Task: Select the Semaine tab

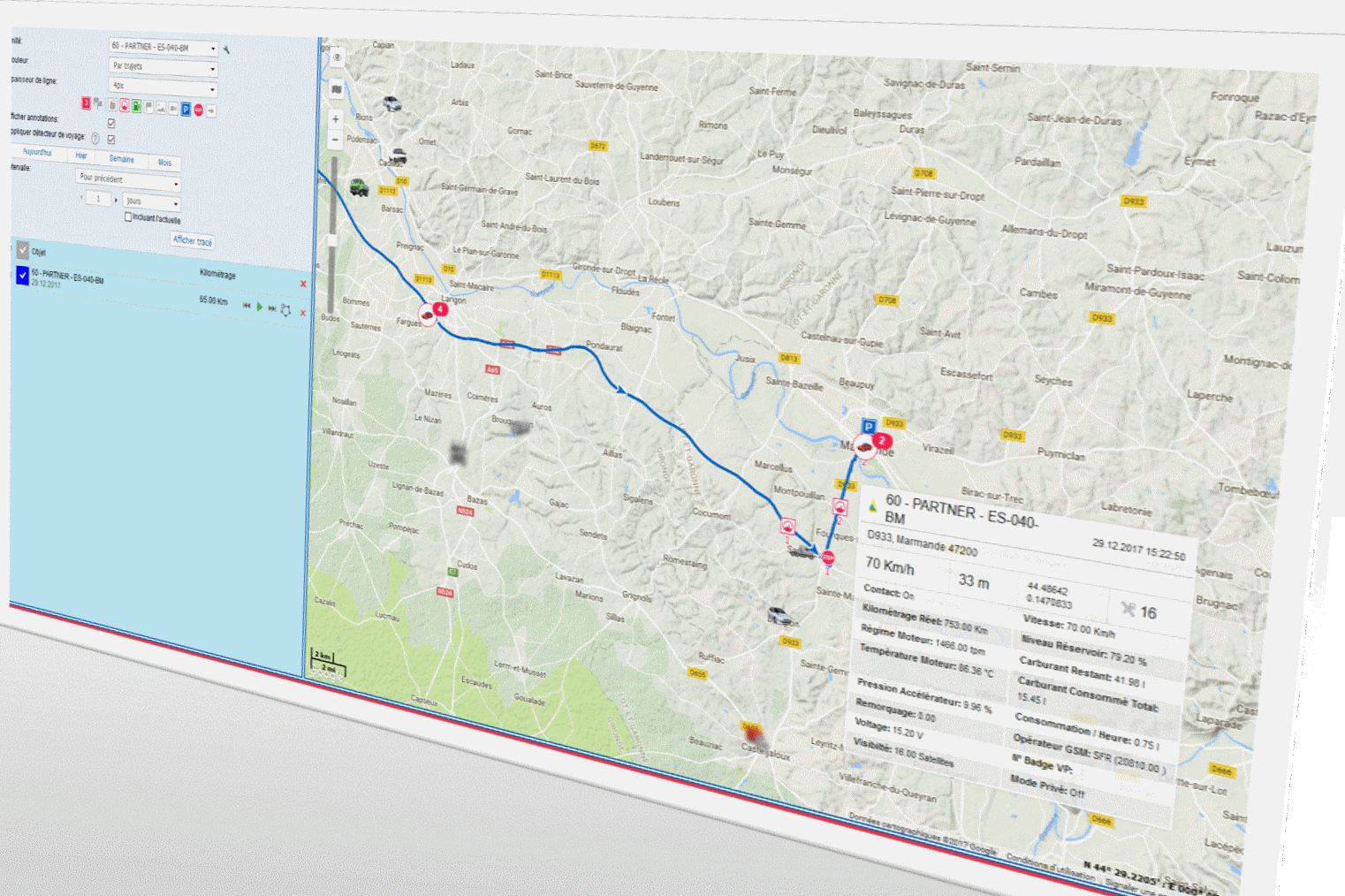Action: pyautogui.click(x=121, y=159)
